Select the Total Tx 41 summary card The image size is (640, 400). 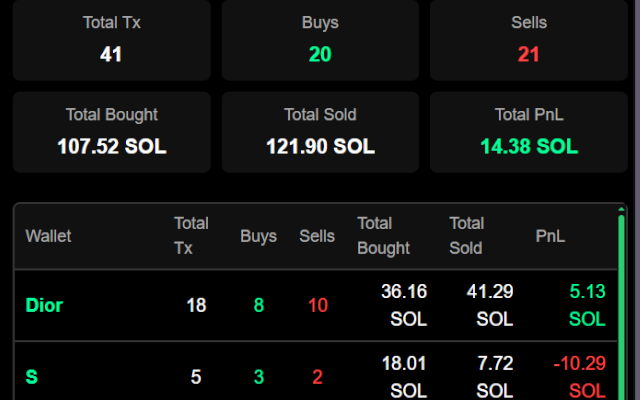[x=112, y=40]
